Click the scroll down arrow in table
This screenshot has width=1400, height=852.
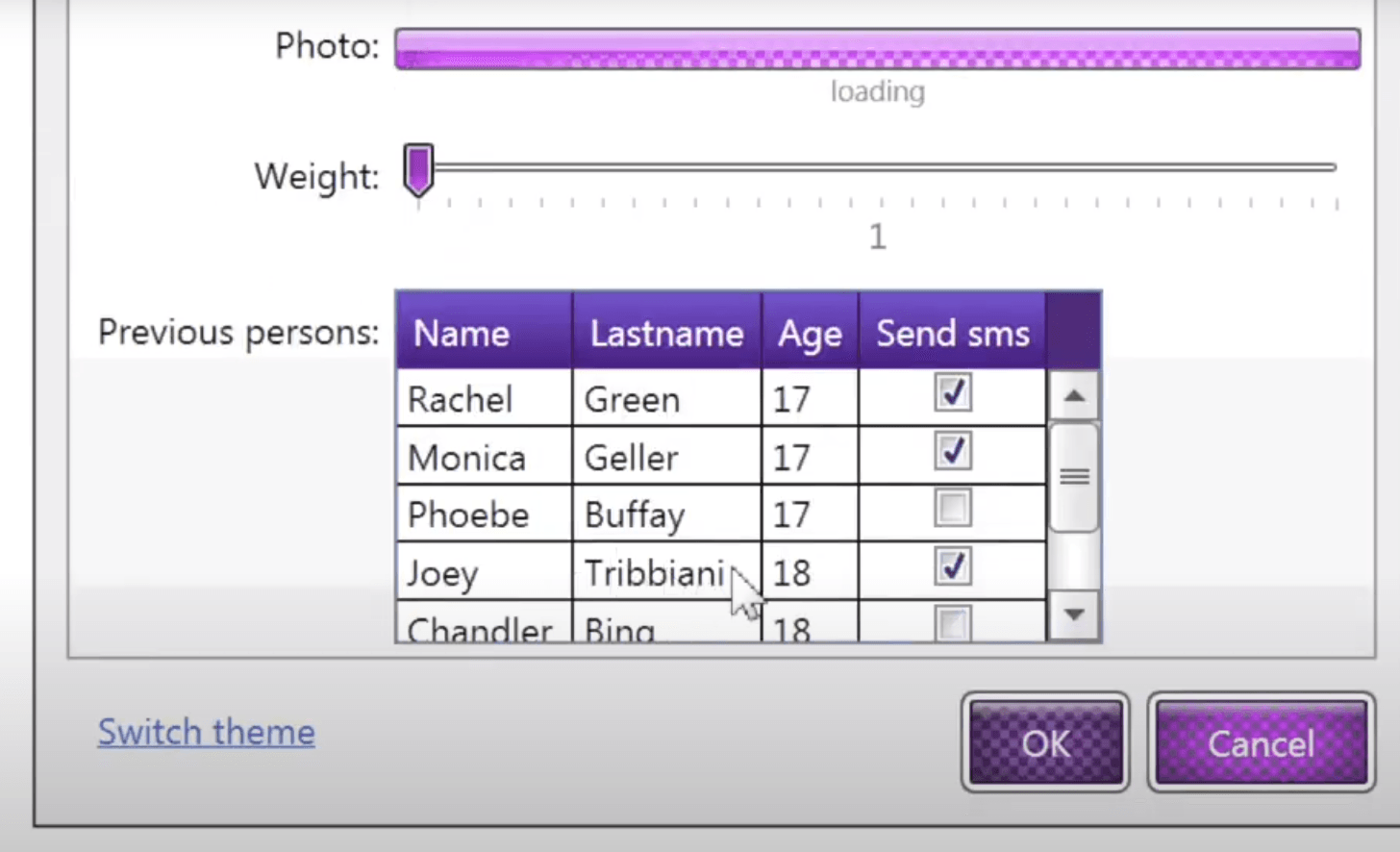(x=1074, y=614)
